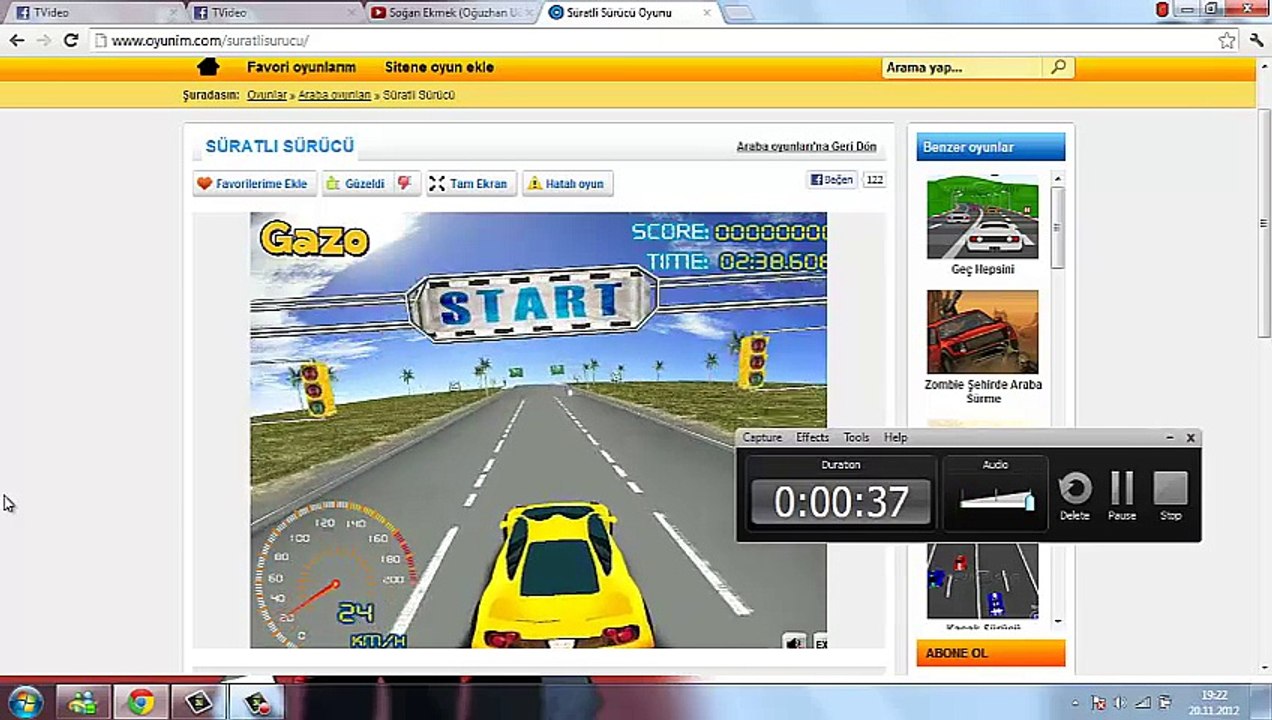This screenshot has height=720, width=1272.
Task: Click the search magnifier icon
Action: click(1058, 67)
